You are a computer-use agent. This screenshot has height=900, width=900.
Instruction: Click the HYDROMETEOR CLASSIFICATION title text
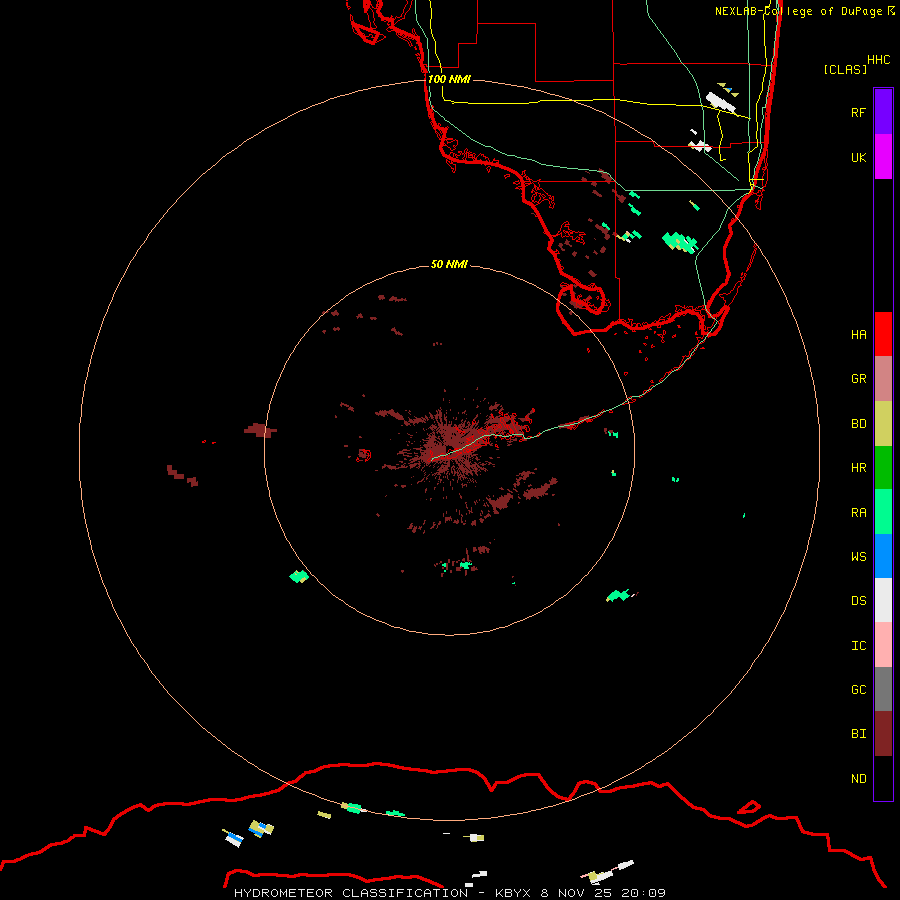(x=351, y=893)
